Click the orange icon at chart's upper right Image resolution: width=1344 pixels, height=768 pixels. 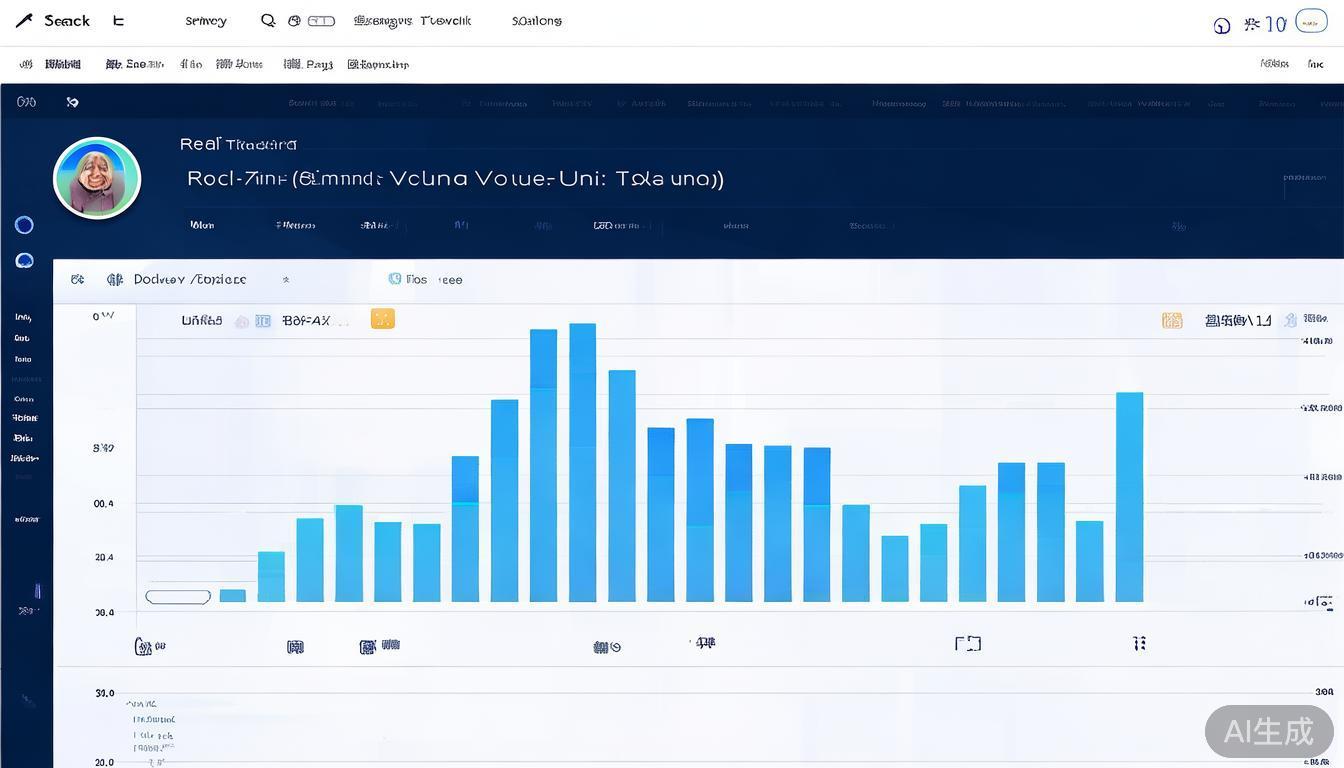(x=1172, y=320)
